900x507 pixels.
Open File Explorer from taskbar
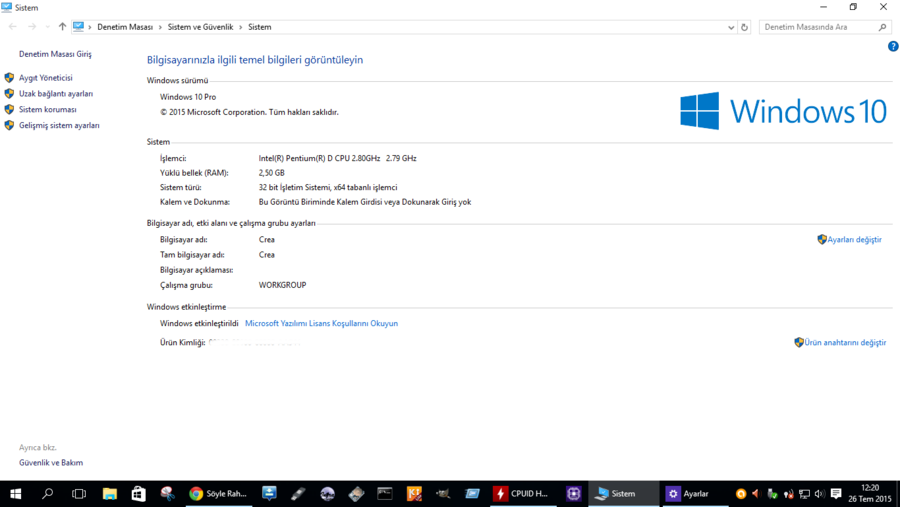click(110, 494)
